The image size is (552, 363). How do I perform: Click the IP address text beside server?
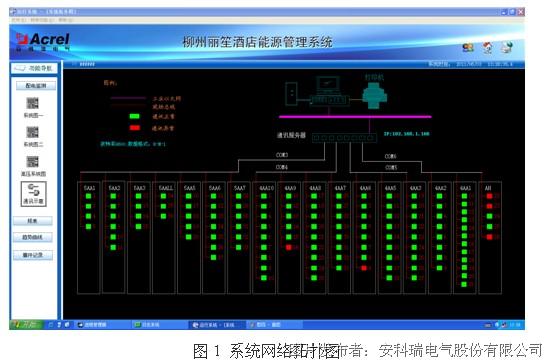(x=406, y=134)
